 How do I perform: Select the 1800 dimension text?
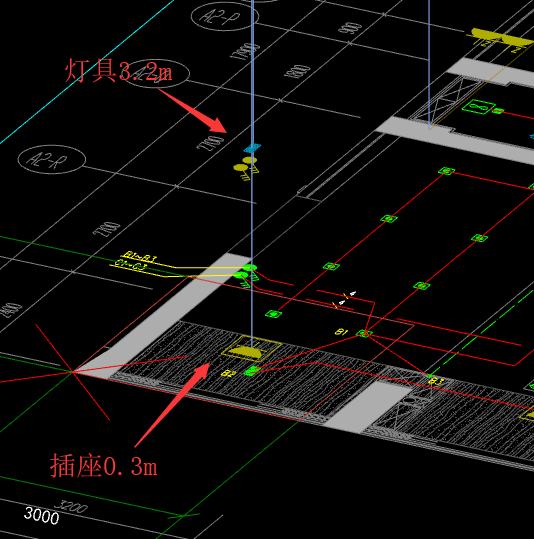297,72
